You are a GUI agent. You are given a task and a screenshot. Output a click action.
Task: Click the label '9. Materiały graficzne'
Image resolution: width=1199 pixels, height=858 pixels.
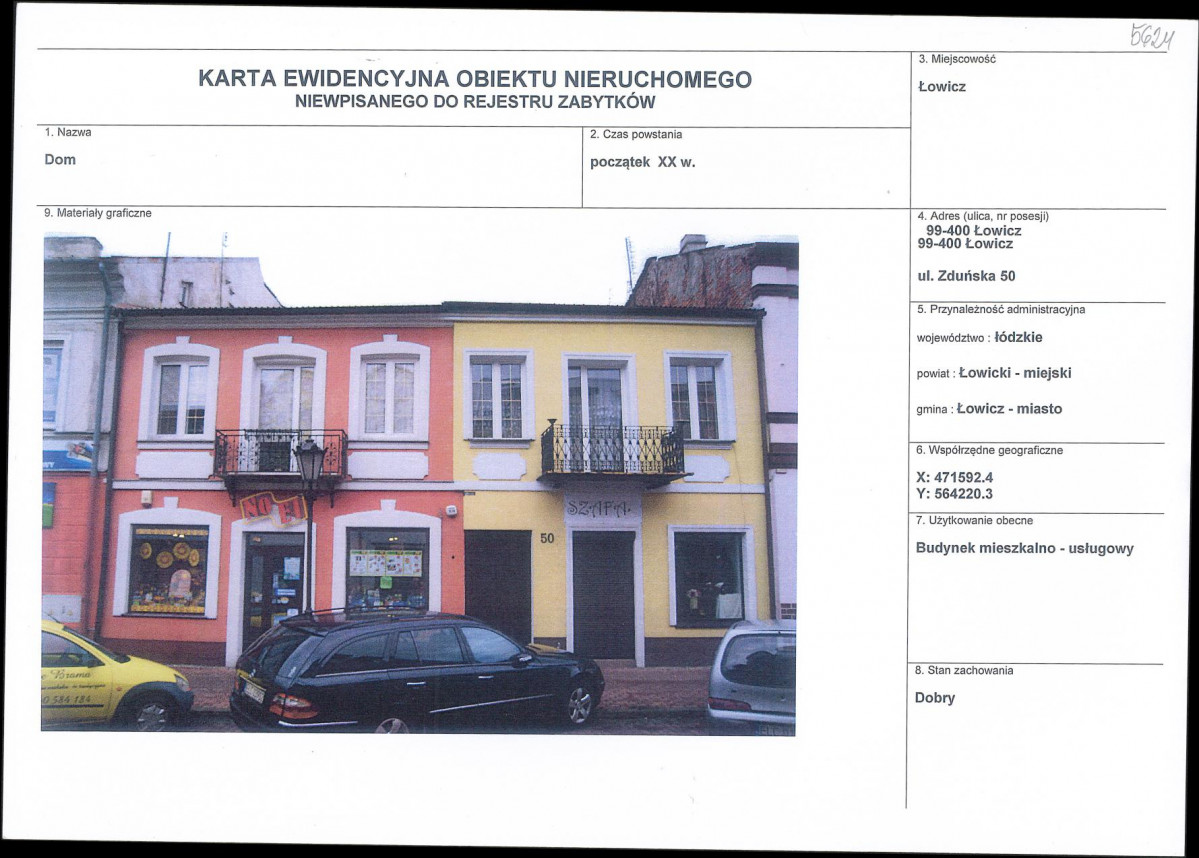(x=98, y=213)
